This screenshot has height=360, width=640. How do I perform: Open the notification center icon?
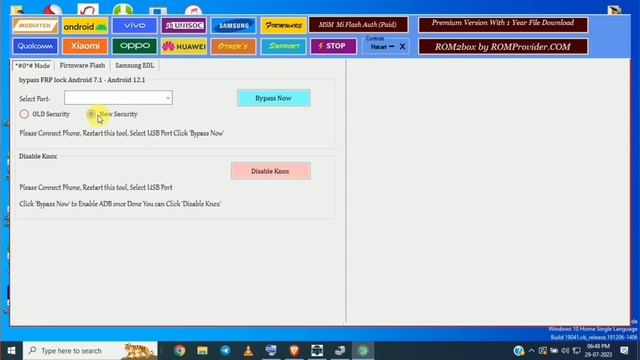pos(624,351)
